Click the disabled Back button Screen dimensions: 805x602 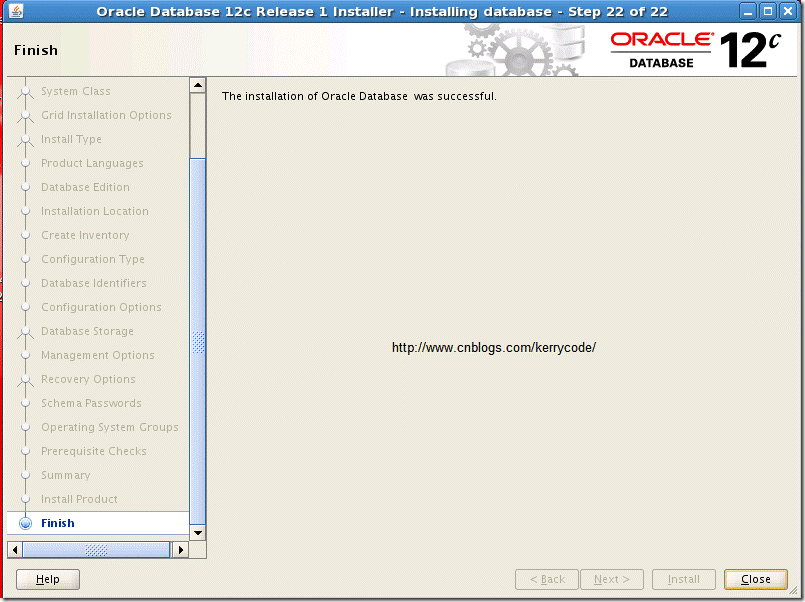pyautogui.click(x=547, y=579)
